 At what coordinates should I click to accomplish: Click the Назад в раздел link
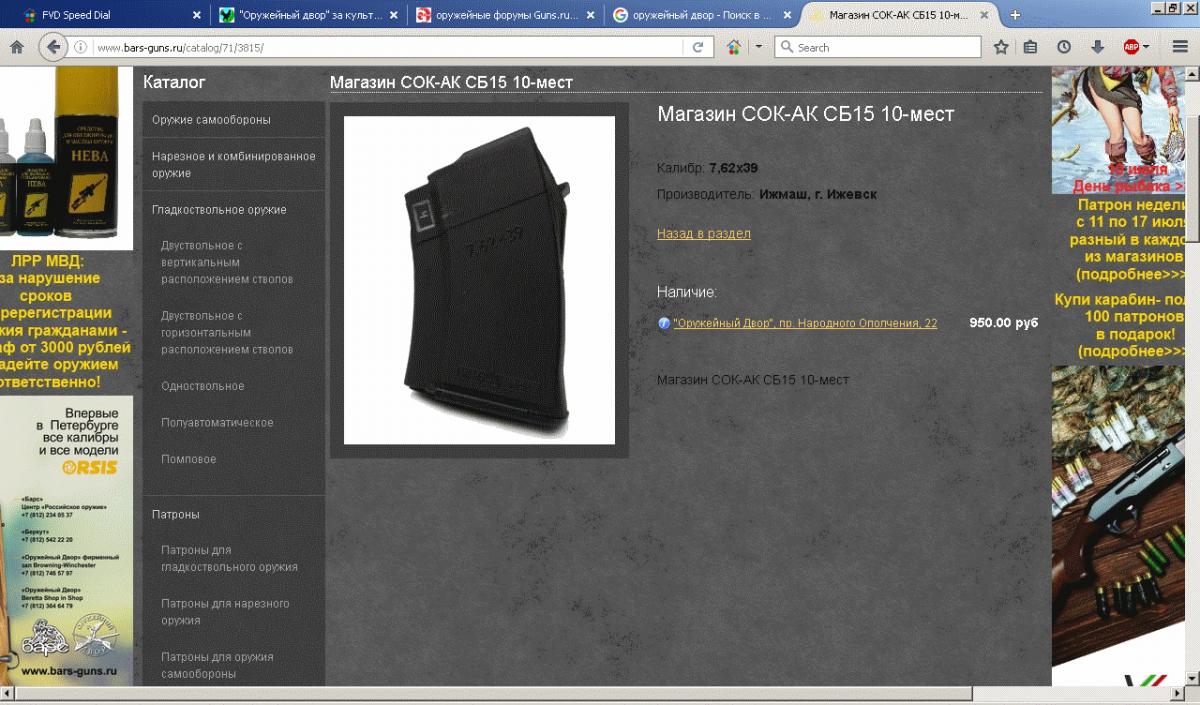[703, 233]
